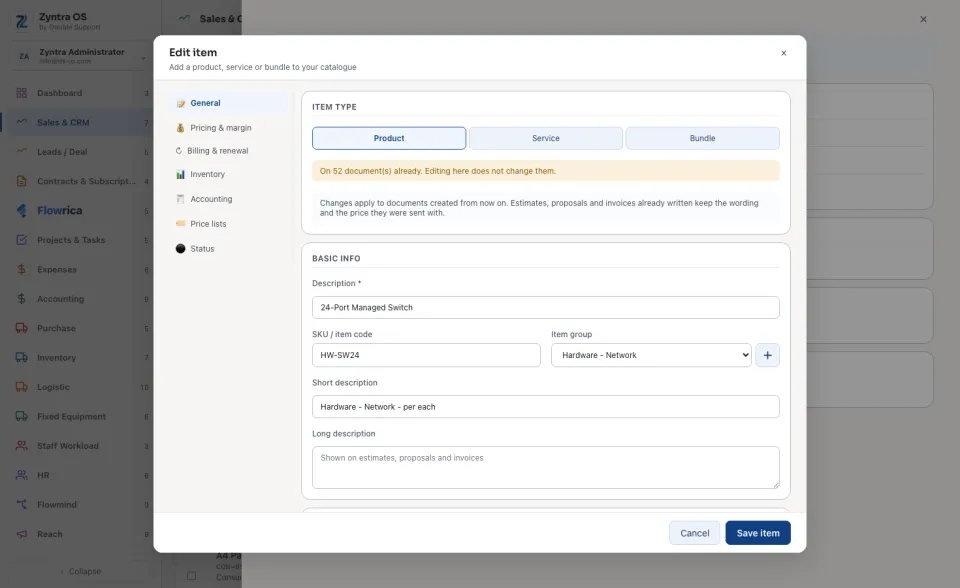Click the Long description text area
This screenshot has width=960, height=588.
(x=546, y=467)
